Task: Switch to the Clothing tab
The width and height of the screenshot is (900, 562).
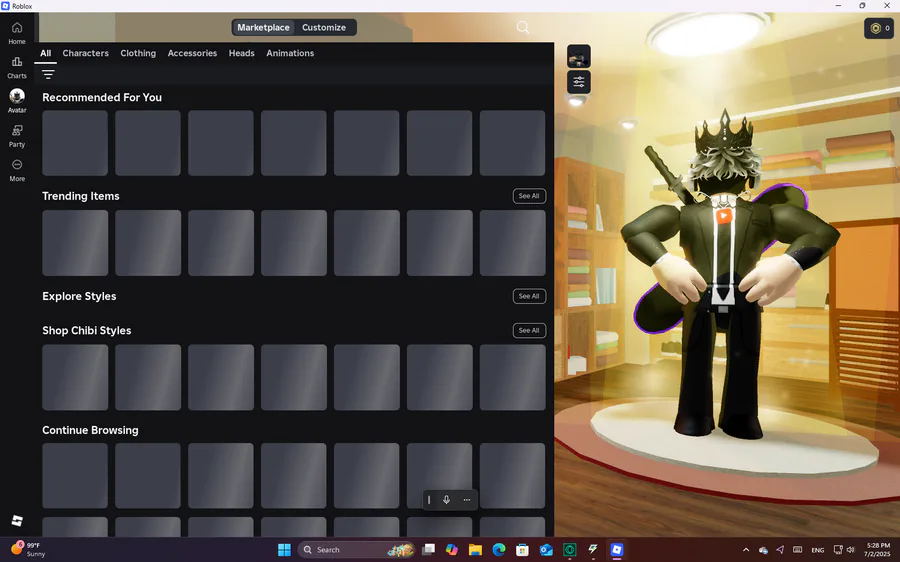Action: [x=138, y=53]
